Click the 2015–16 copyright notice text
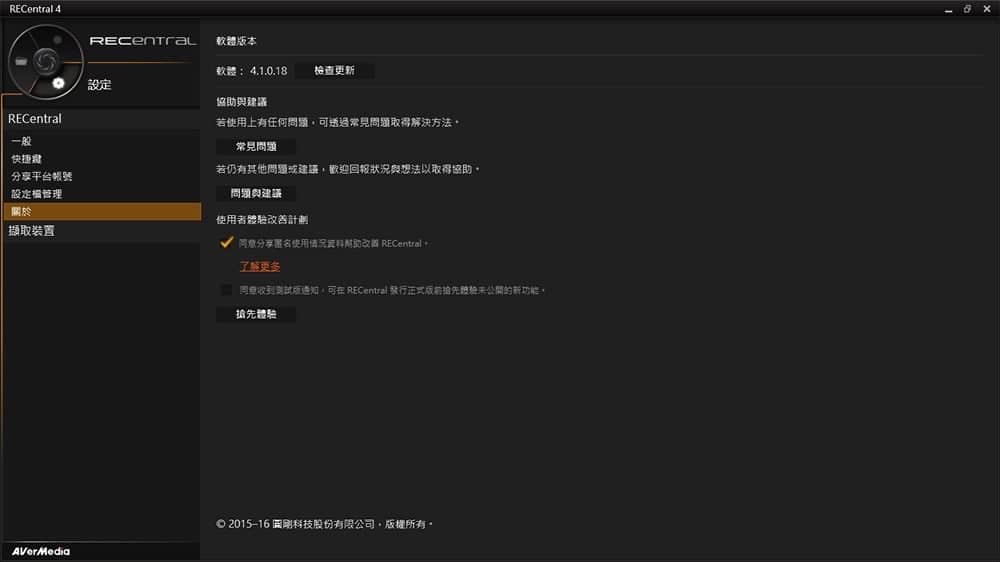1000x562 pixels. click(324, 524)
